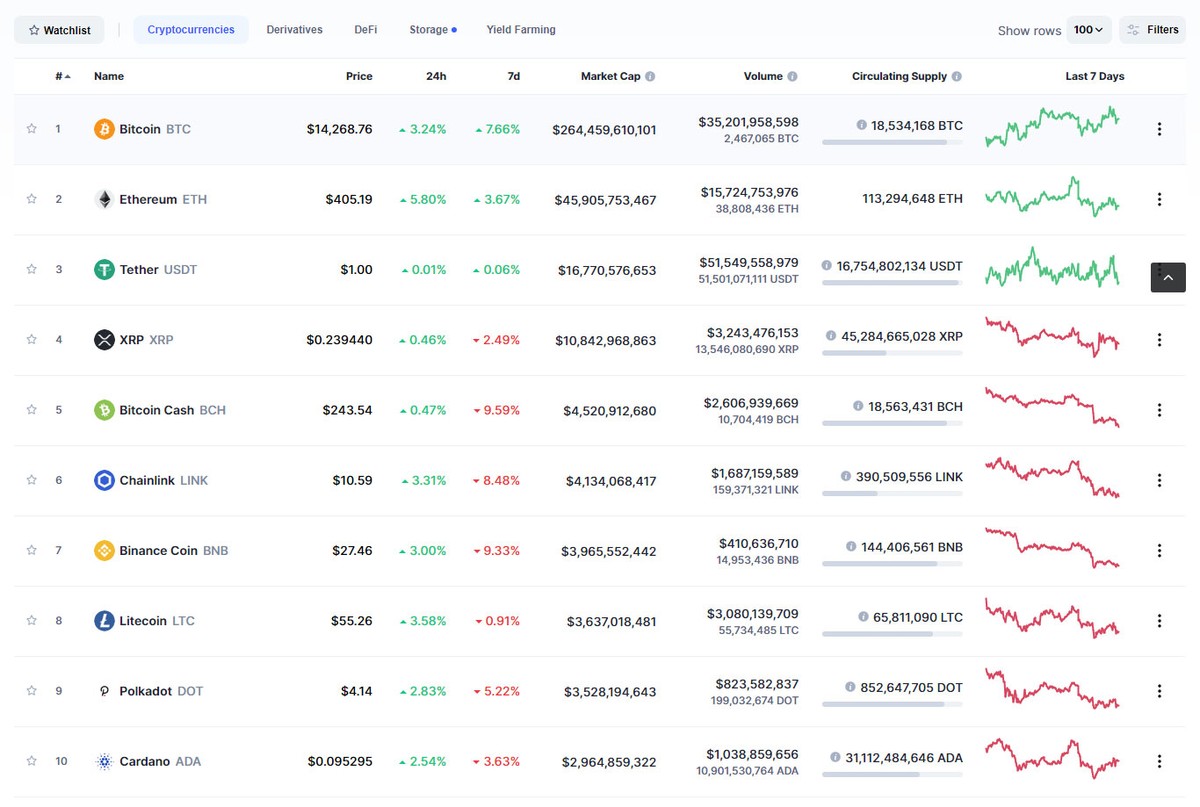Open the Show rows dropdown
Image resolution: width=1200 pixels, height=807 pixels.
[1089, 29]
